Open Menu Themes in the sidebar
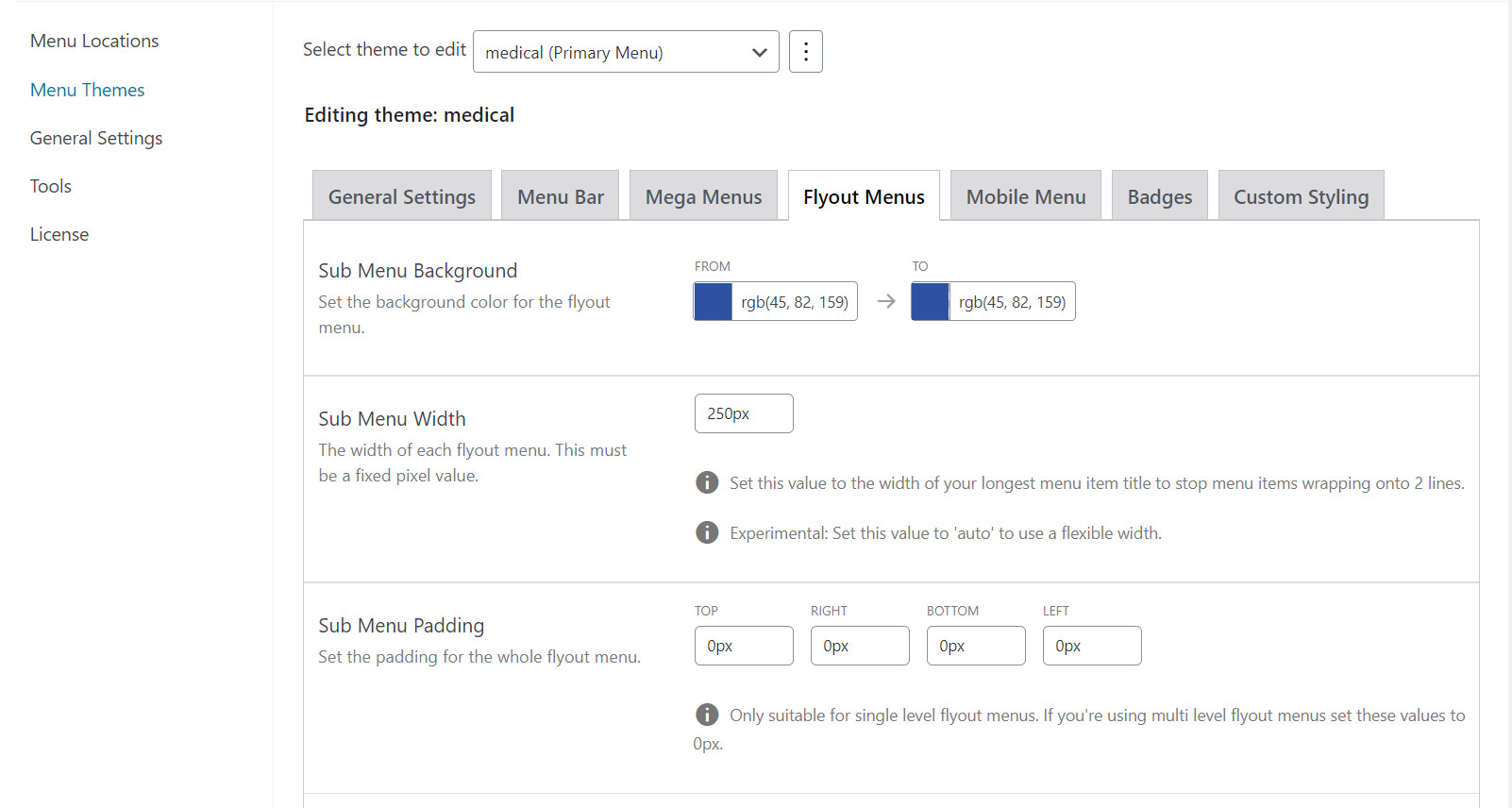Image resolution: width=1512 pixels, height=808 pixels. tap(88, 90)
